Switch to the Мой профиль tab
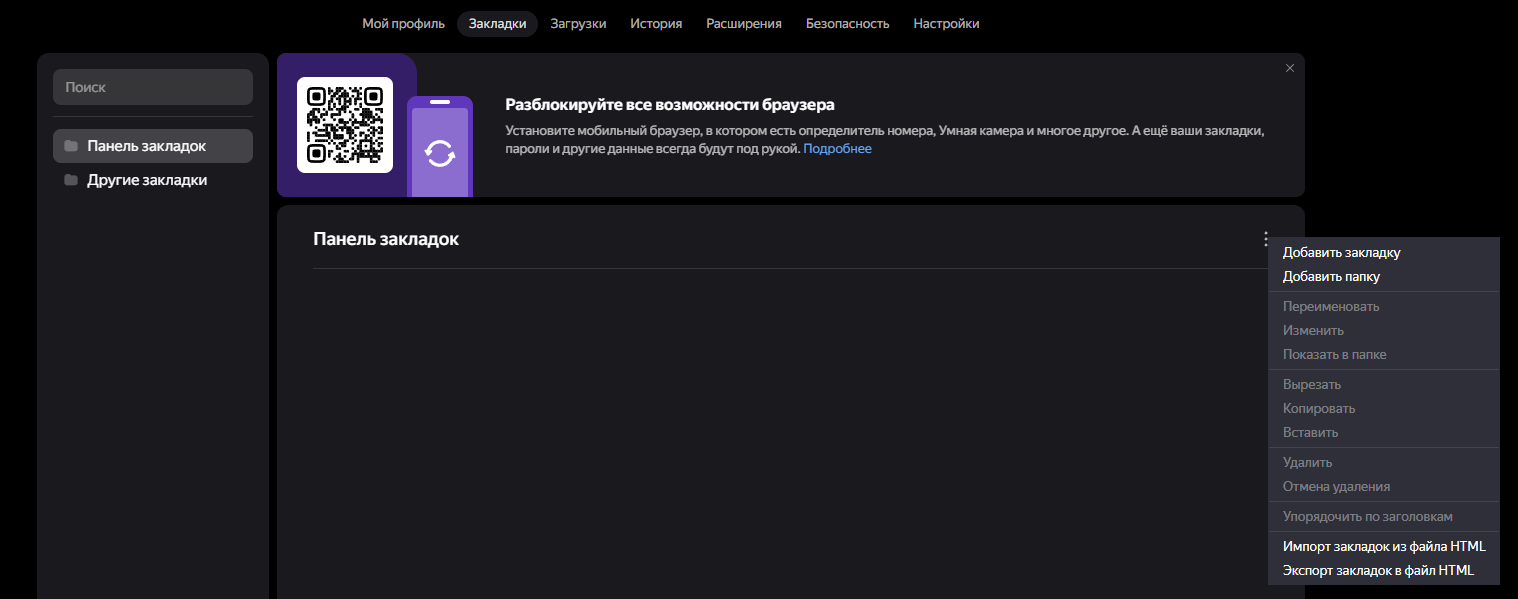The height and width of the screenshot is (599, 1518). point(403,24)
